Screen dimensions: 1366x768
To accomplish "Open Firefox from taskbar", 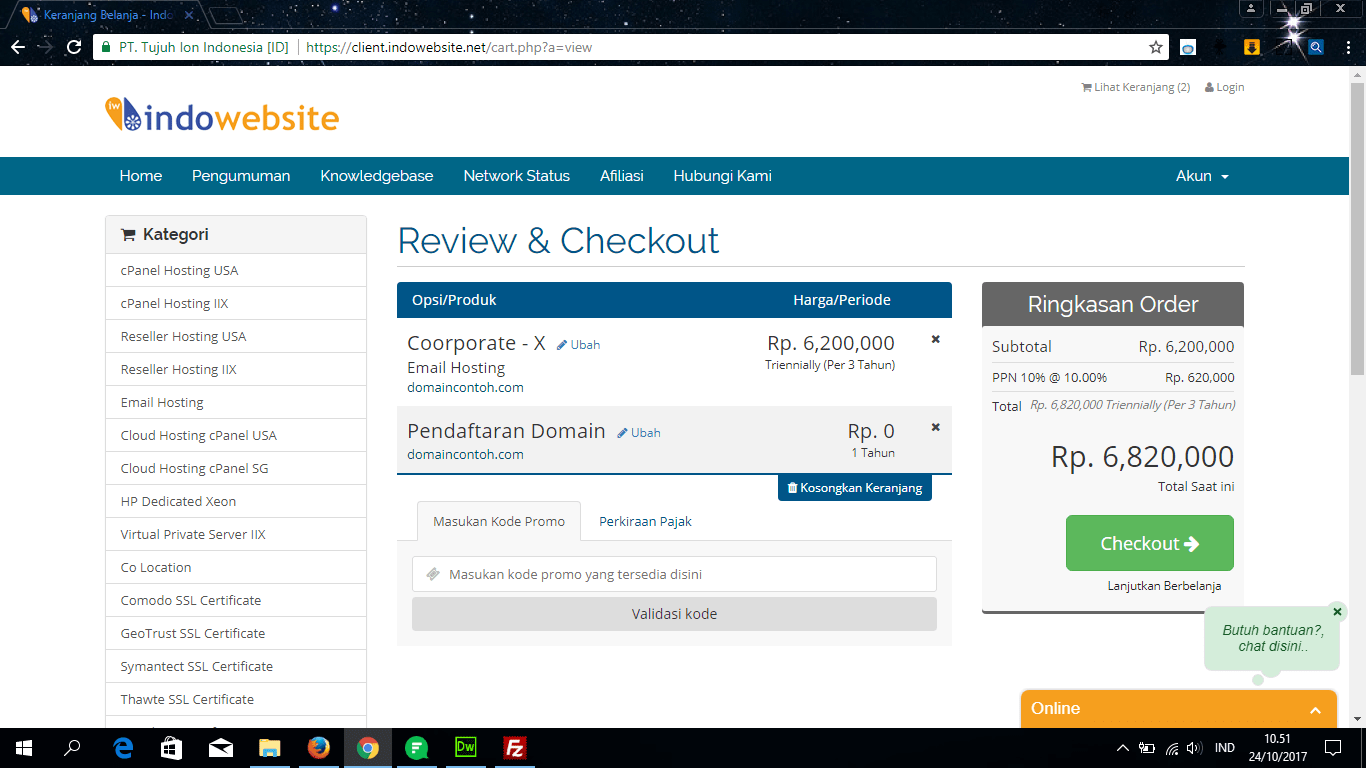I will pos(319,748).
